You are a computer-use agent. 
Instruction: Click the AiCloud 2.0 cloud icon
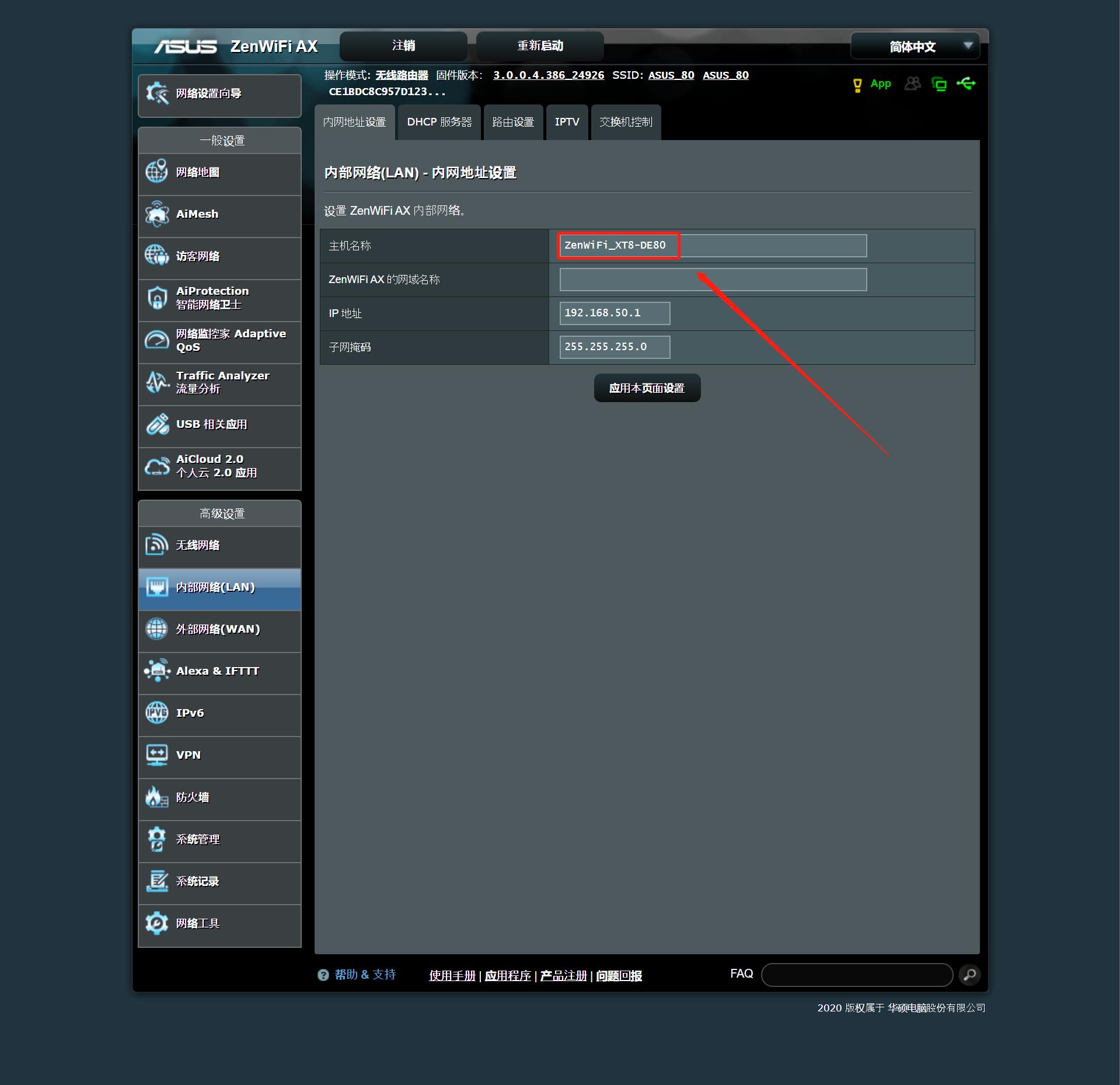pyautogui.click(x=156, y=466)
